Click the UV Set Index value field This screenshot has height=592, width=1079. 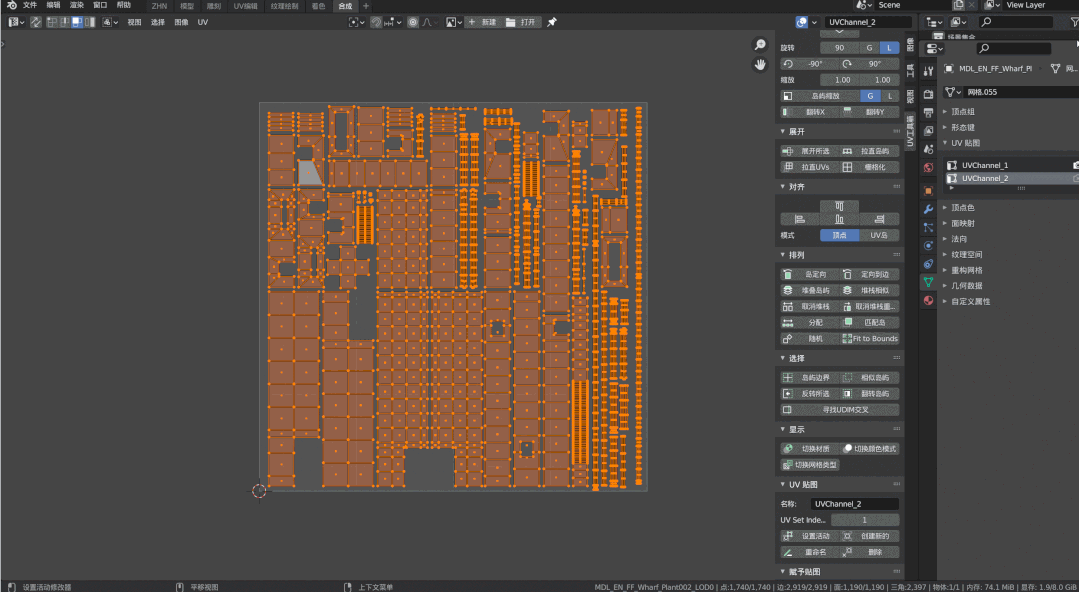click(864, 520)
